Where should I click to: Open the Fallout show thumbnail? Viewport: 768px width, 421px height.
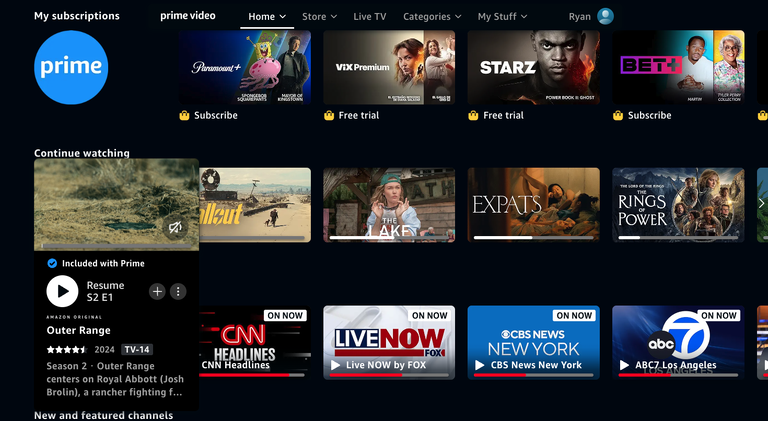[x=255, y=205]
